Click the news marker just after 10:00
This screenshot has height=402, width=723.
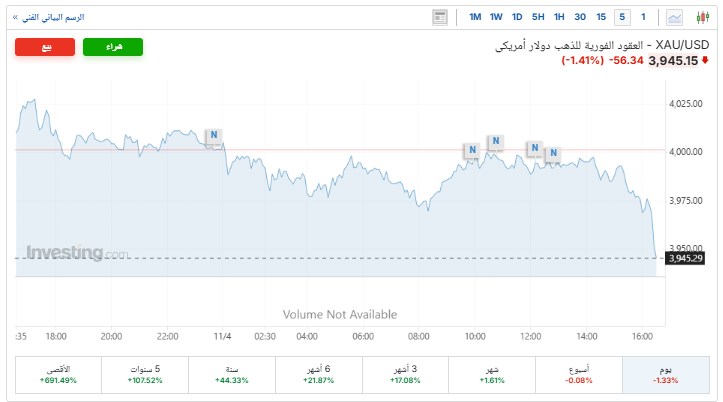[x=495, y=143]
